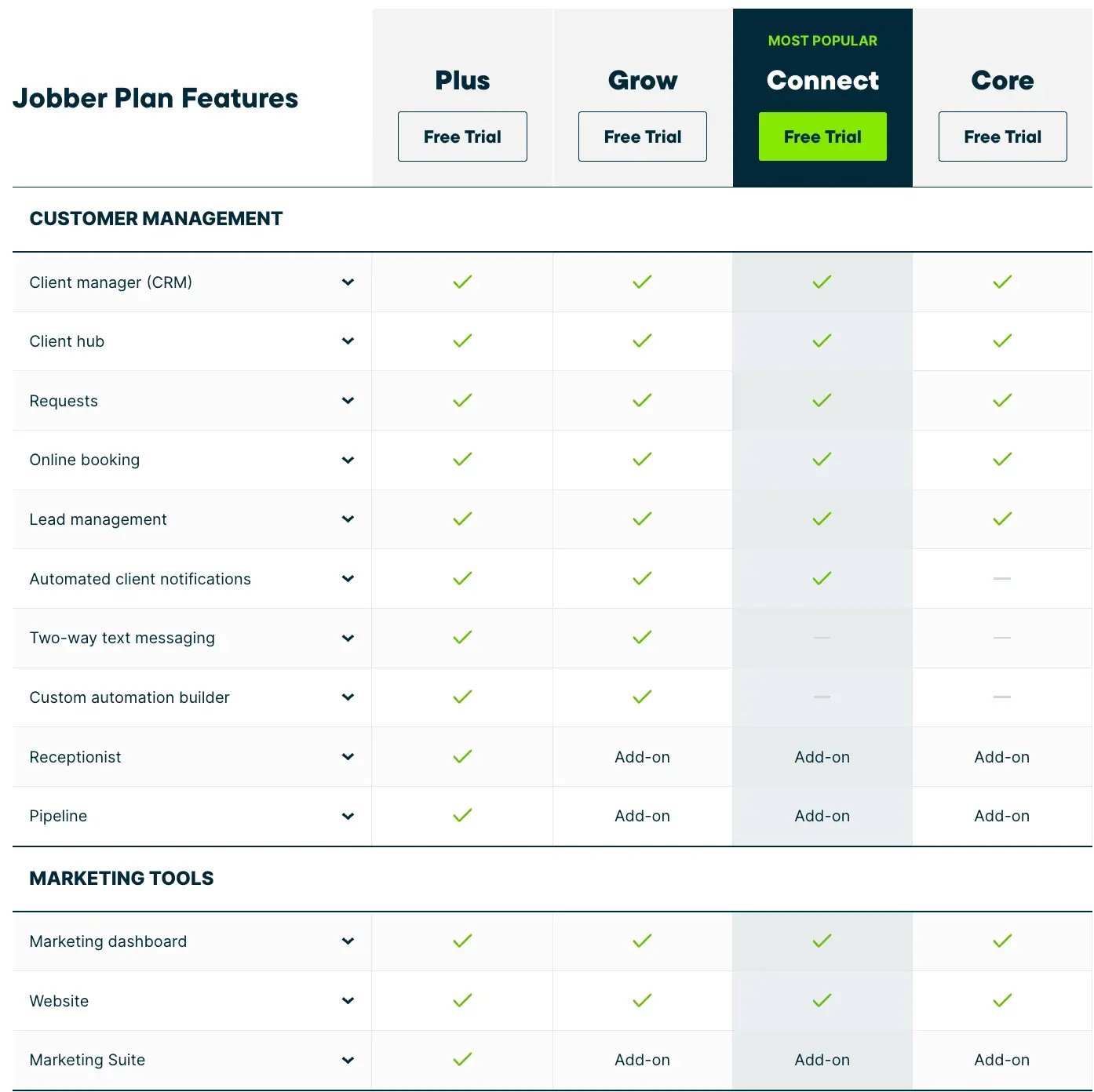Click Connect dash for Two-way text messaging
This screenshot has height=1092, width=1094.
(822, 638)
